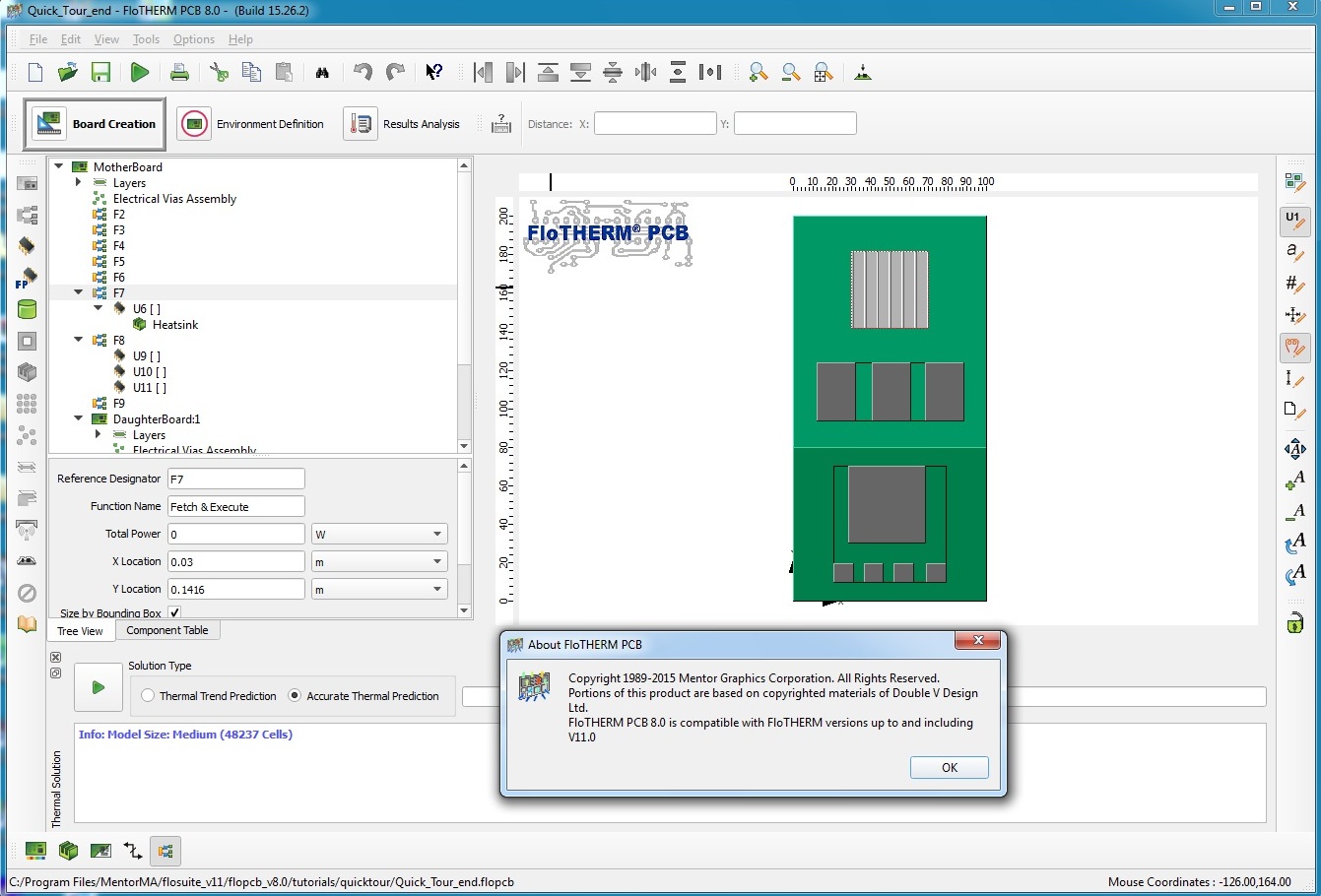Select Thermal Trend Prediction radio button

[x=148, y=695]
